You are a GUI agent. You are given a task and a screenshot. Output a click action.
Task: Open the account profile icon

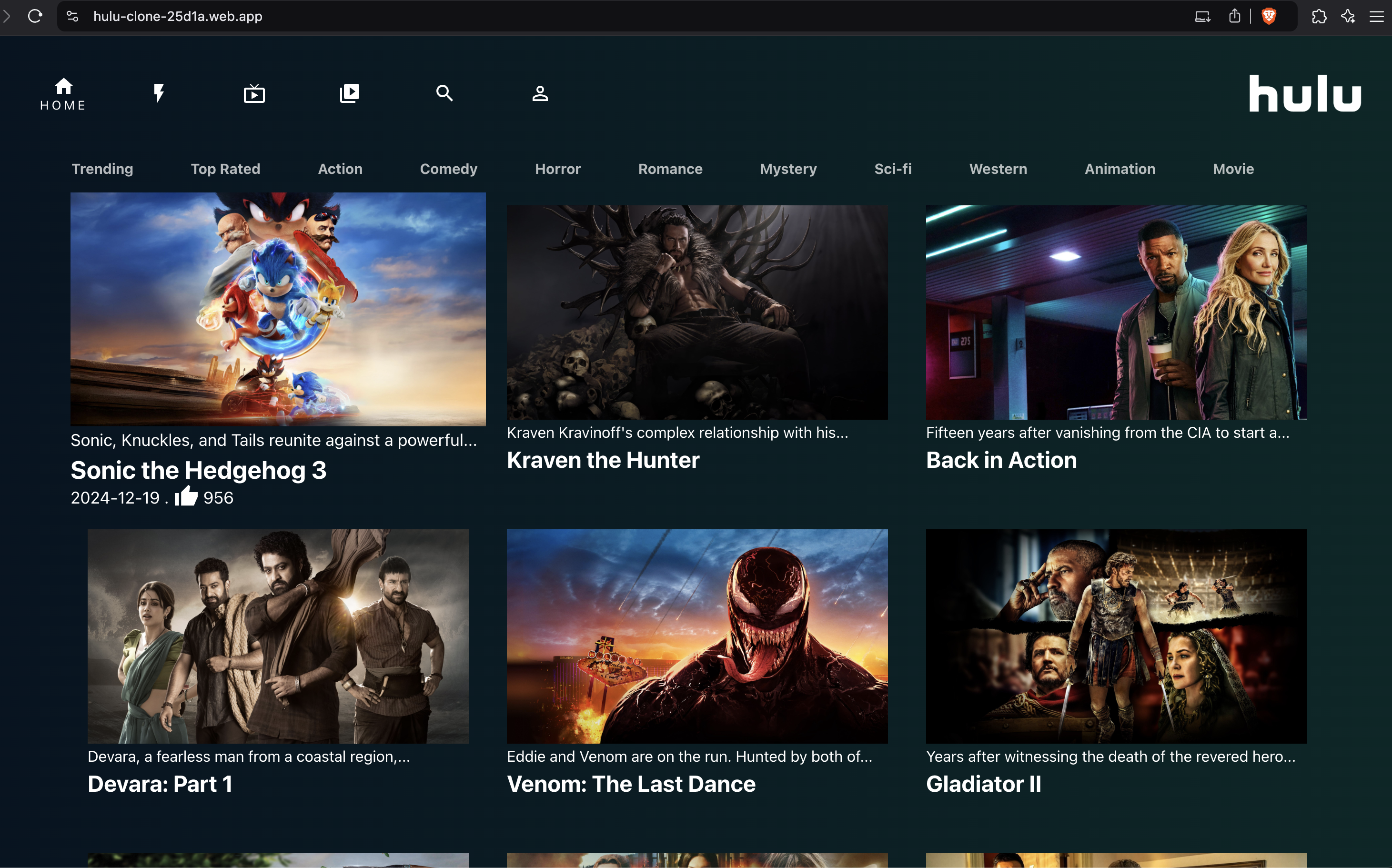[540, 93]
